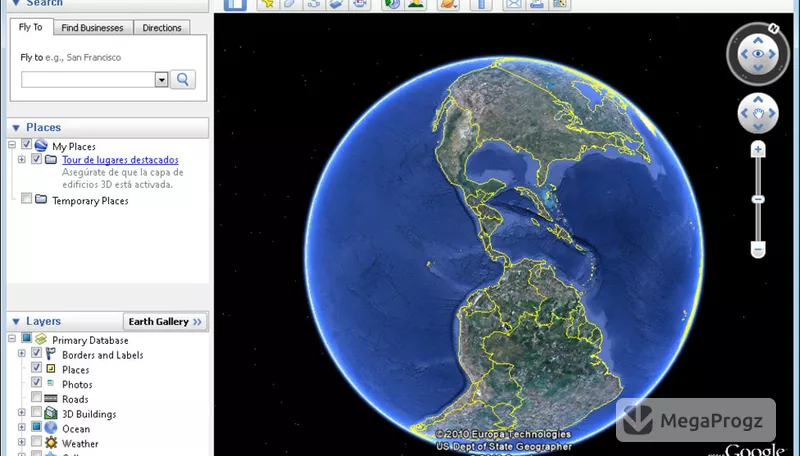This screenshot has width=800, height=456.
Task: Uncheck the Places layer checkbox
Action: [36, 367]
